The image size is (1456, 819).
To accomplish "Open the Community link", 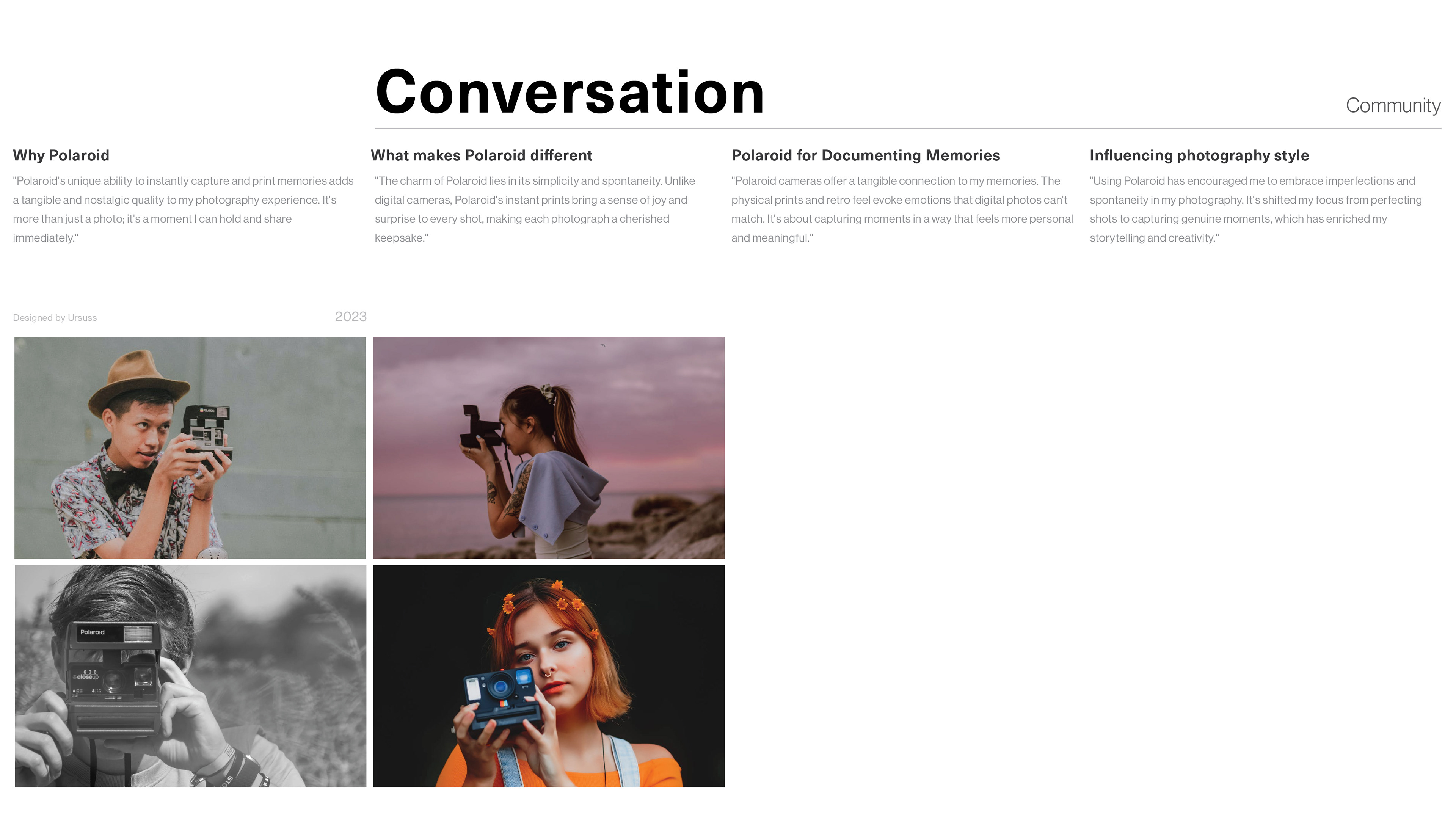I will pyautogui.click(x=1393, y=106).
